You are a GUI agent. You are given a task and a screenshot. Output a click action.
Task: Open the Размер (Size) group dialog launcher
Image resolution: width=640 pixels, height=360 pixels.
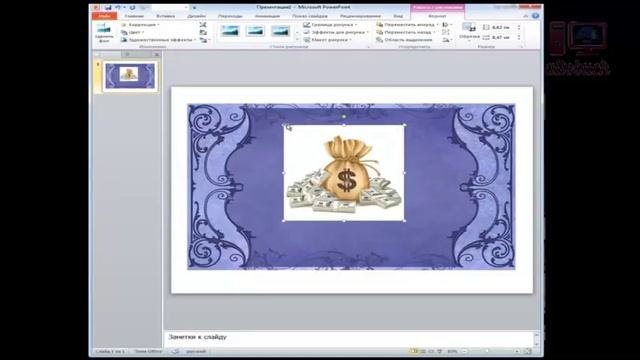522,47
